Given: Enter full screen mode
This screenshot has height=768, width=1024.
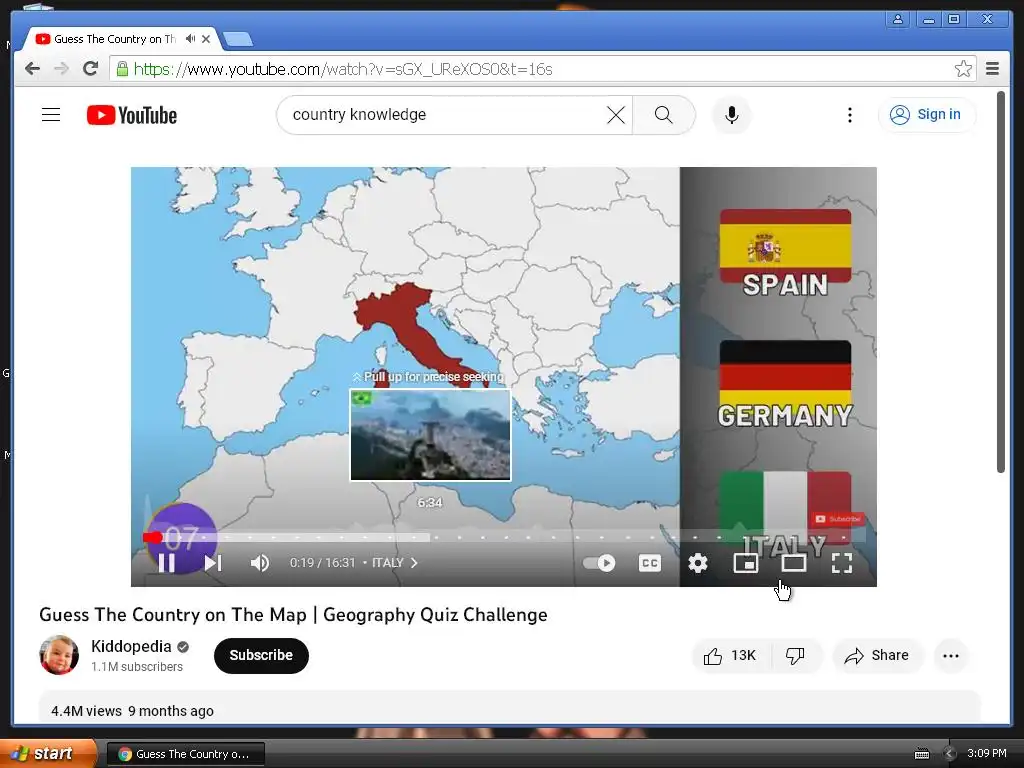Looking at the screenshot, I should click(842, 563).
